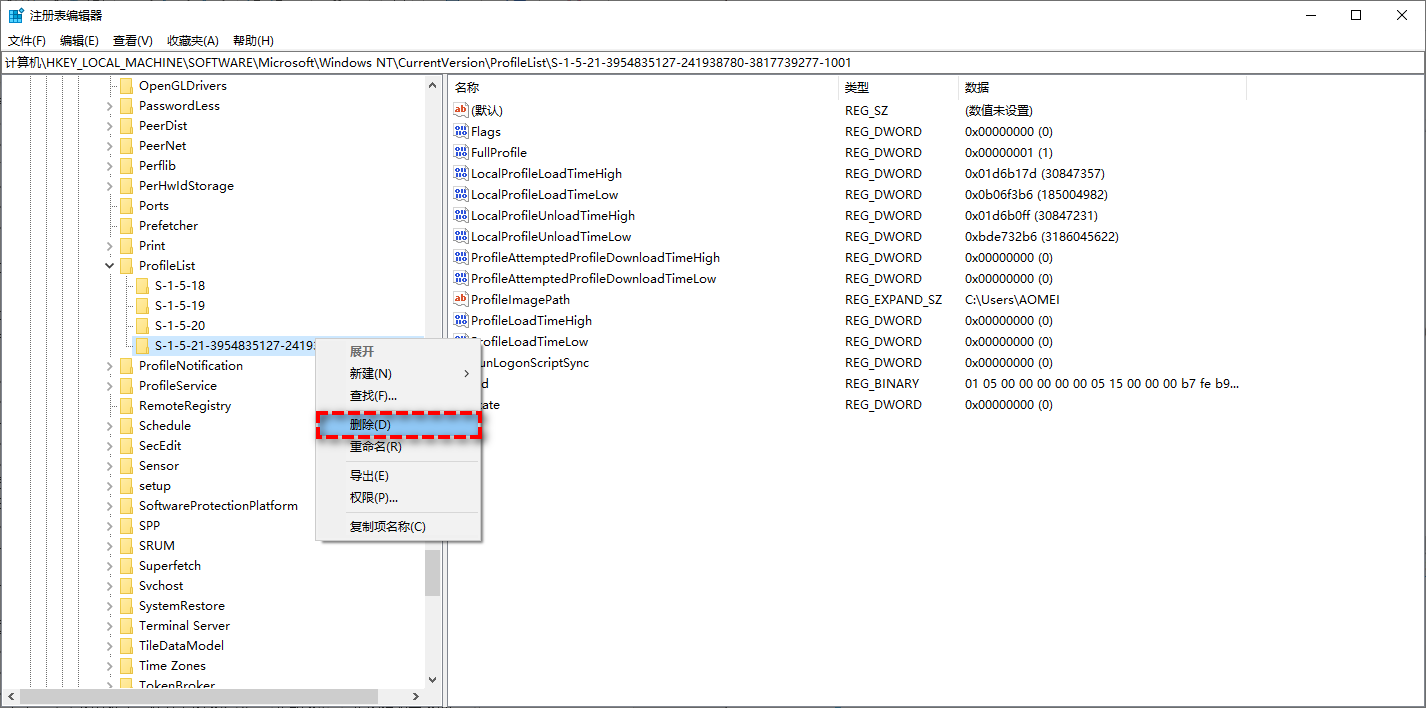Click the Terminal Server folder icon

[x=126, y=625]
